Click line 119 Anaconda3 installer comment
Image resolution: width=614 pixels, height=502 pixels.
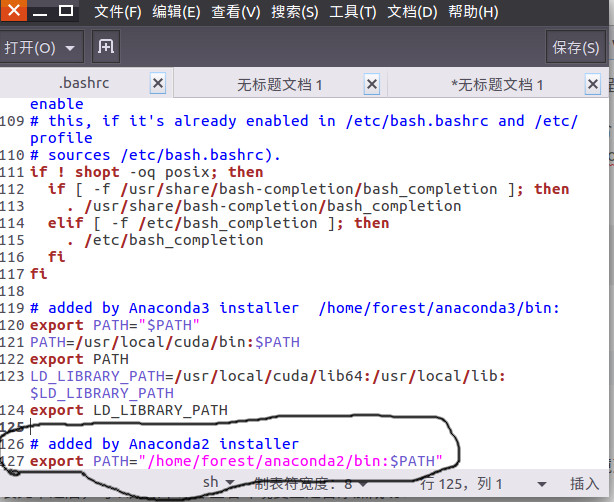[x=295, y=308]
